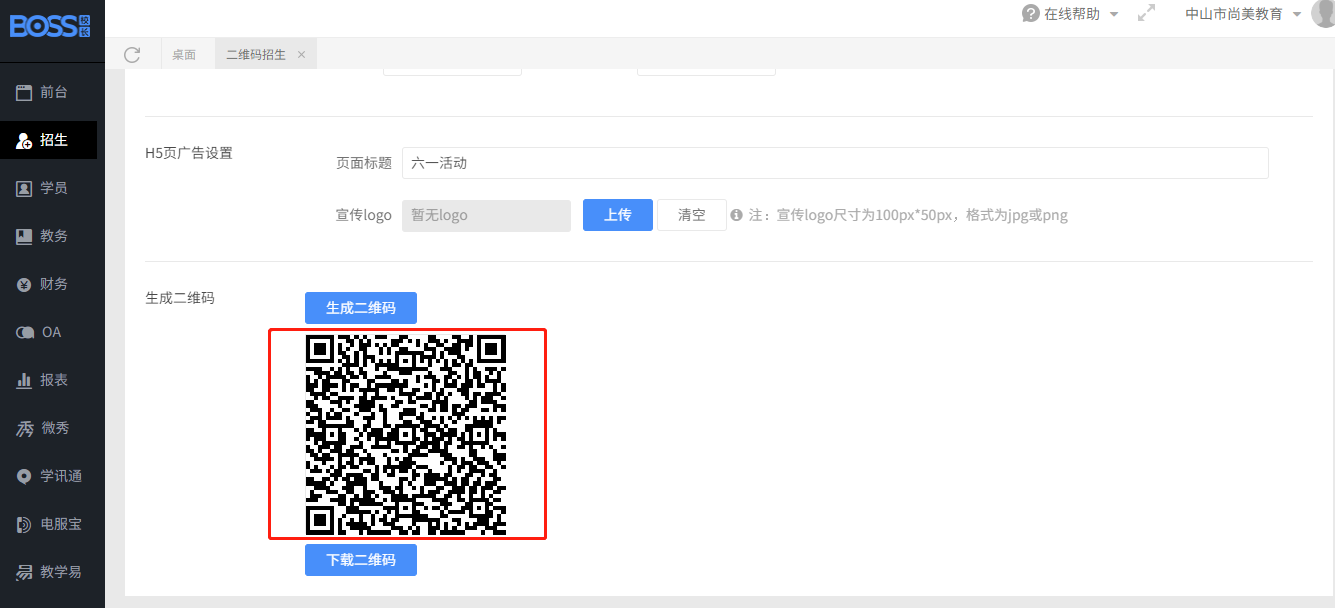The image size is (1335, 608).
Task: Click the 学员 sidebar icon
Action: coord(24,188)
